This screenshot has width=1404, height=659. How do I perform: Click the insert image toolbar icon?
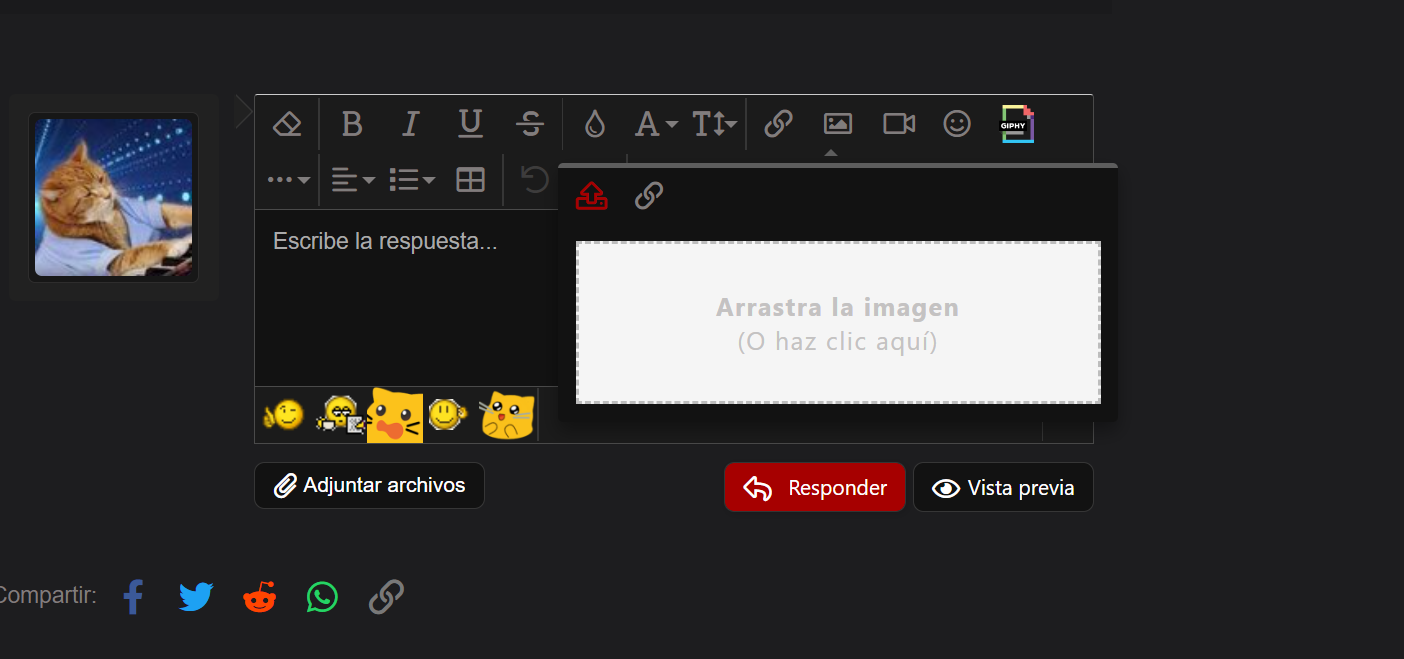(837, 124)
